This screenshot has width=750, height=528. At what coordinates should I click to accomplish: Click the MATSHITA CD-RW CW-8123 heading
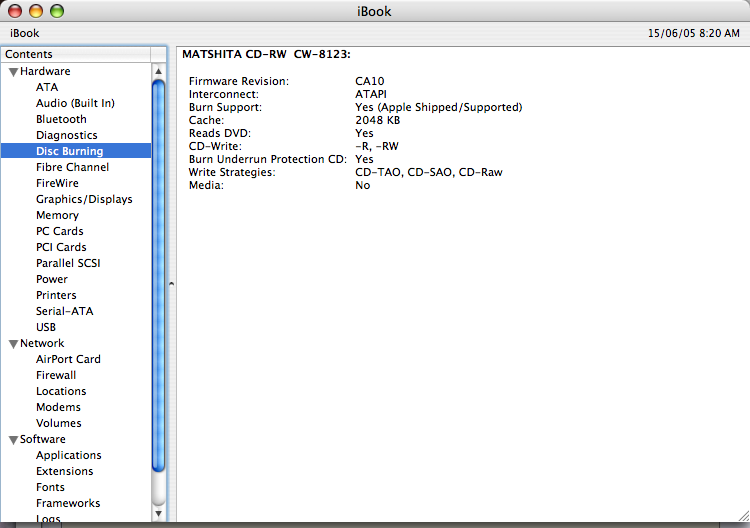[x=266, y=54]
